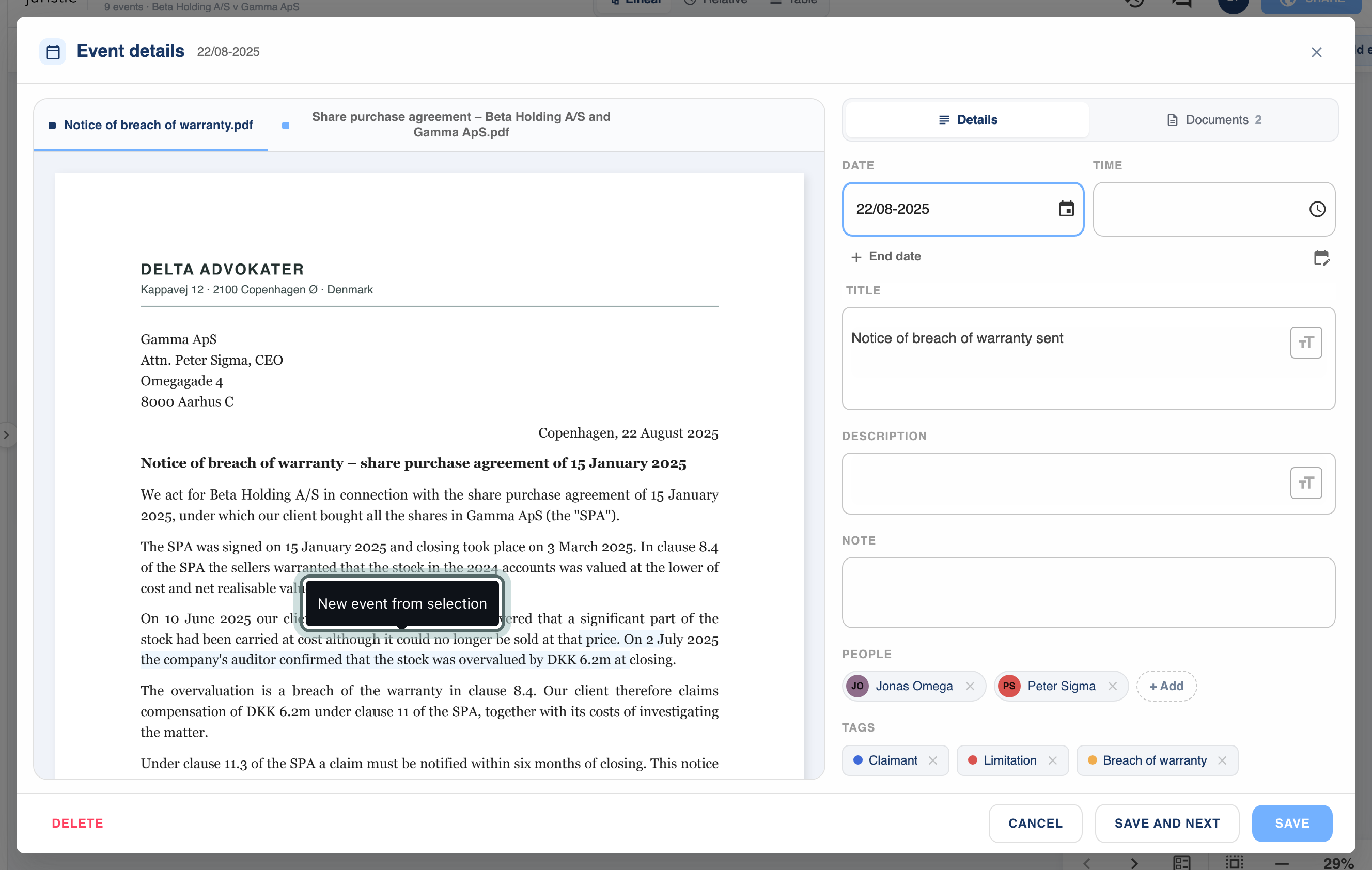The width and height of the screenshot is (1372, 870).
Task: Remove the Claimant tag
Action: tap(932, 760)
